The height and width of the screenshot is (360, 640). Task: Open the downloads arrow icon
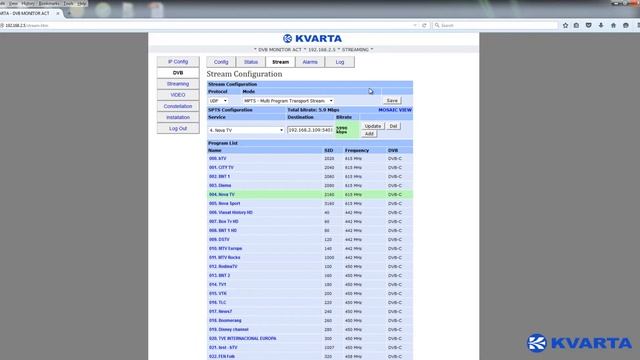(601, 25)
